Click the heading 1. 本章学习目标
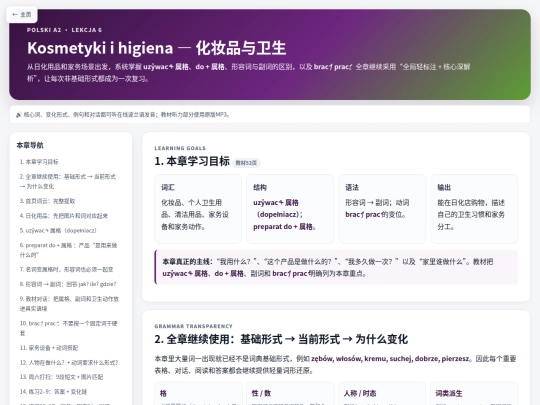Image resolution: width=540 pixels, height=405 pixels. pyautogui.click(x=192, y=161)
